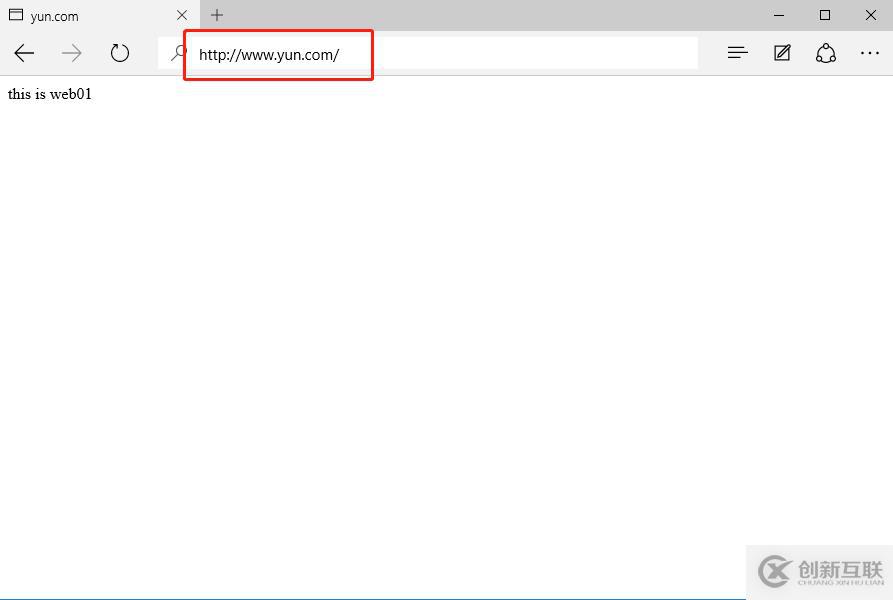Click the circular X watermark logo
The image size is (893, 600).
[775, 571]
